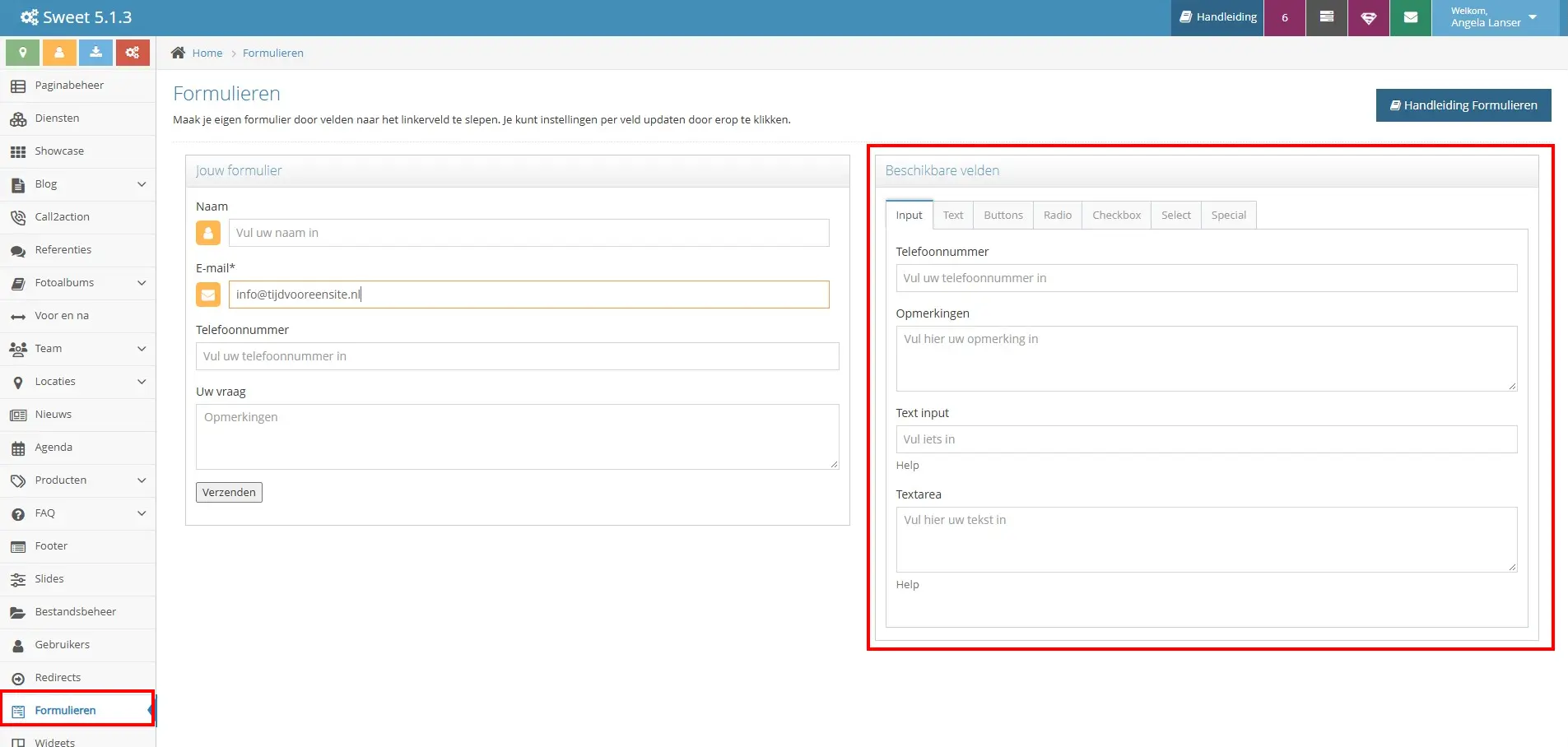The image size is (1568, 747).
Task: Click the orange user shortcut icon
Action: pyautogui.click(x=59, y=53)
